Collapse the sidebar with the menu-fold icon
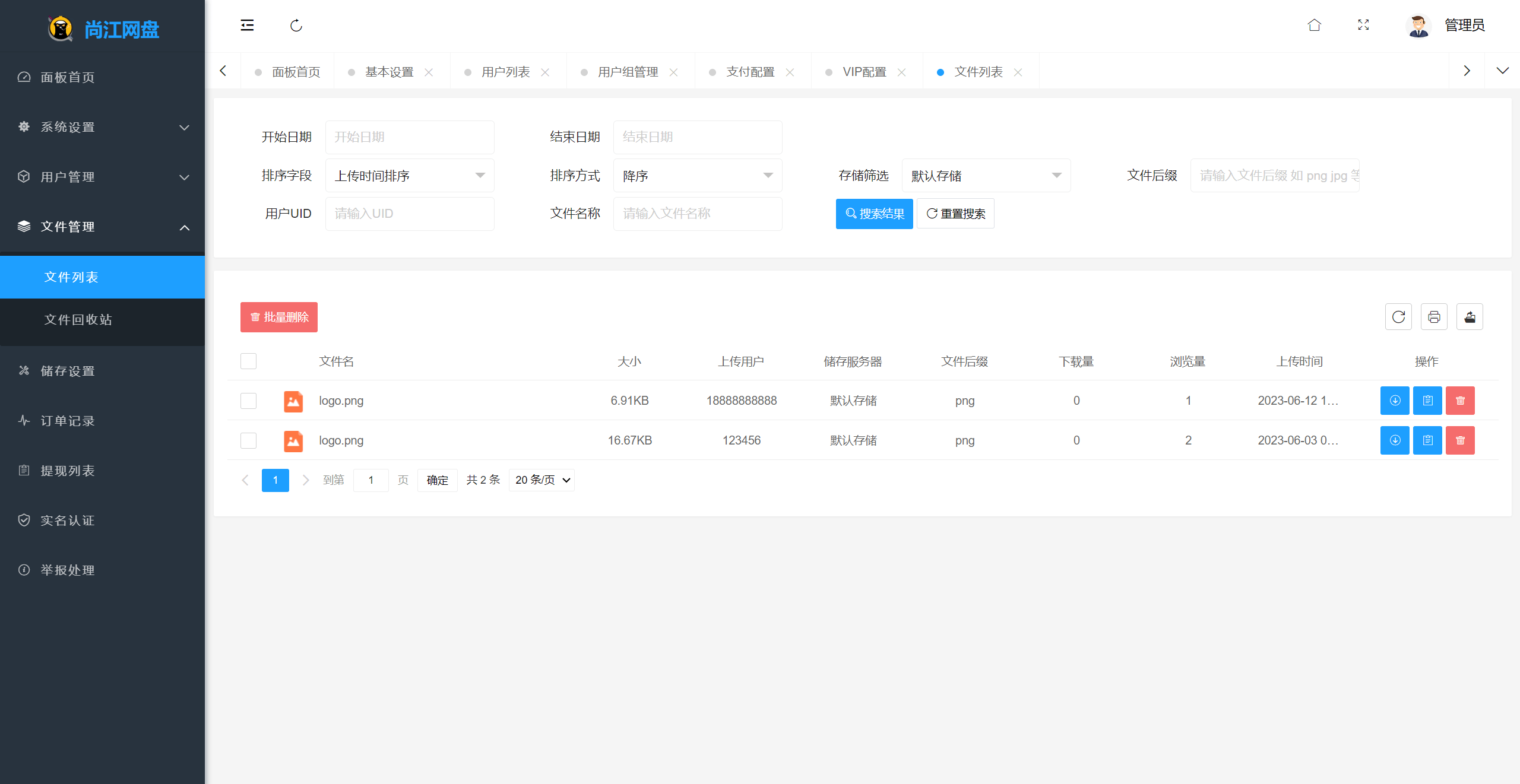 click(247, 25)
